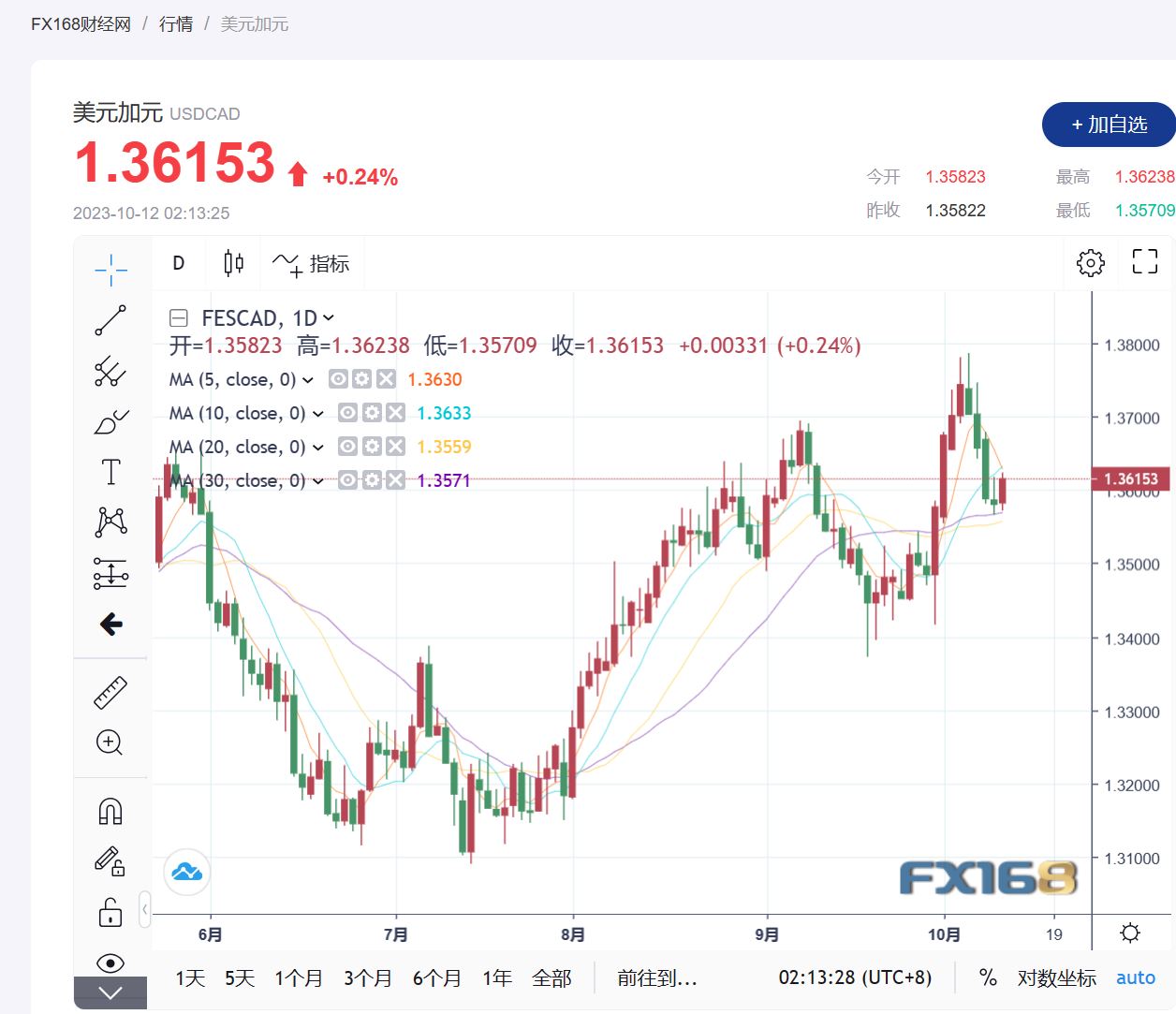Click the back arrow icon tool
The height and width of the screenshot is (1014, 1176).
pyautogui.click(x=110, y=624)
